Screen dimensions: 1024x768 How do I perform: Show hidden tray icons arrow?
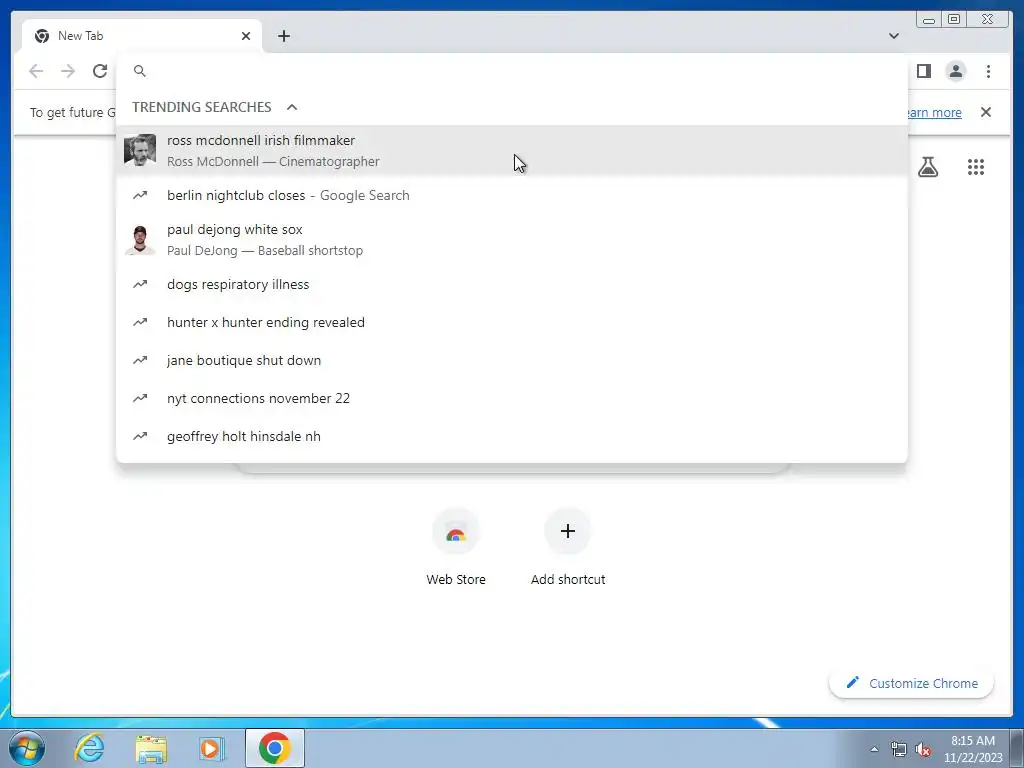(874, 750)
